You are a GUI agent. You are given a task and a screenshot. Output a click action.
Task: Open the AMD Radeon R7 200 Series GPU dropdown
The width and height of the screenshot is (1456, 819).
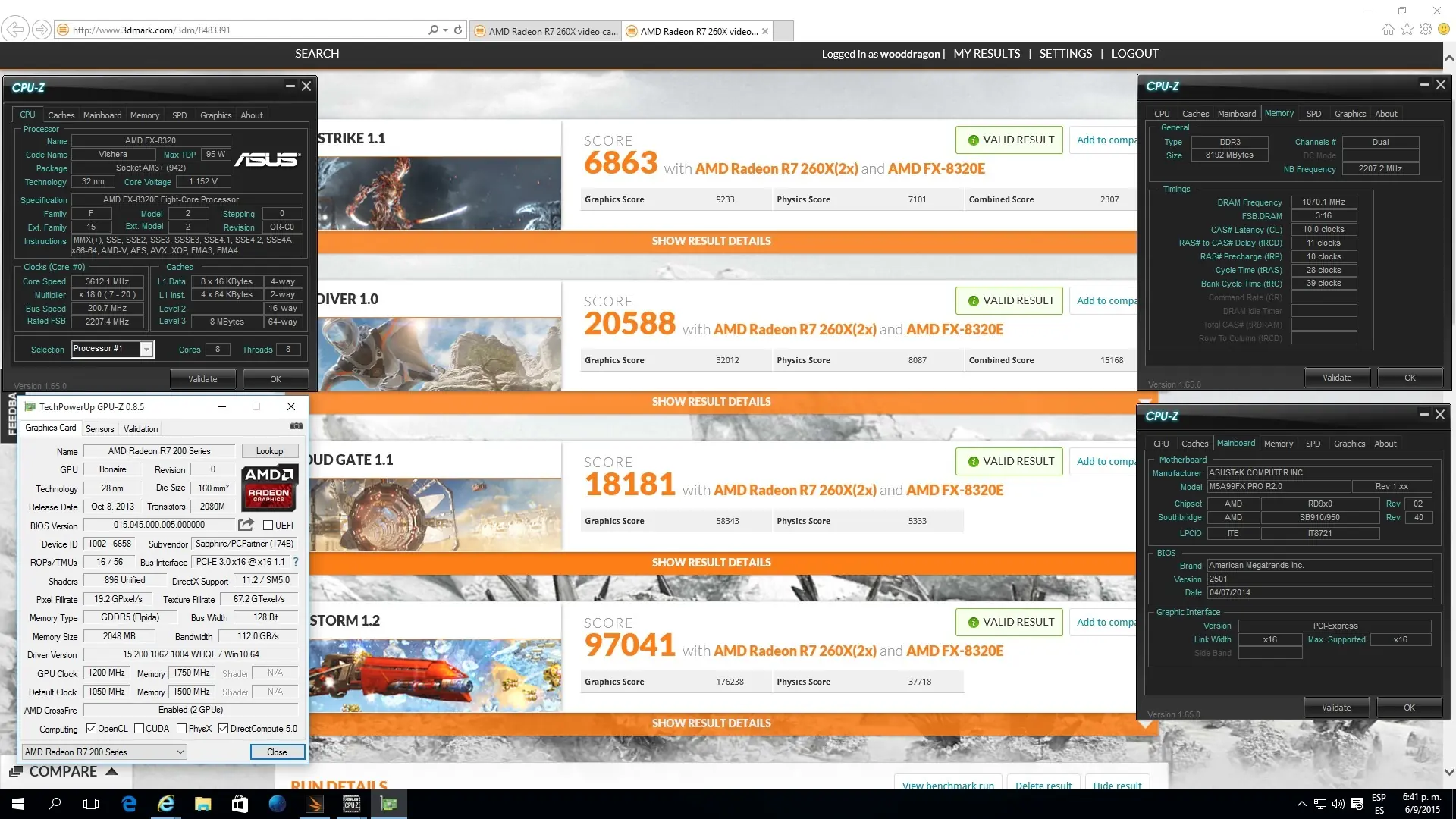(105, 752)
